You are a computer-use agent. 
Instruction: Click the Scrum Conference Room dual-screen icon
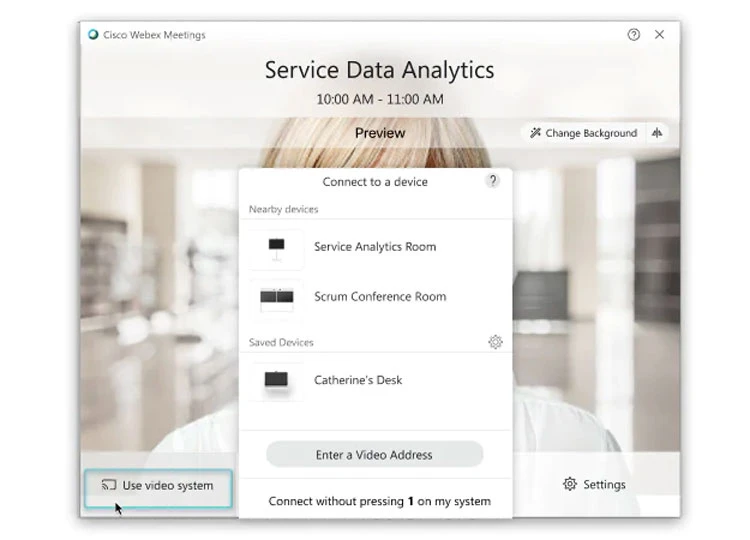coord(276,299)
